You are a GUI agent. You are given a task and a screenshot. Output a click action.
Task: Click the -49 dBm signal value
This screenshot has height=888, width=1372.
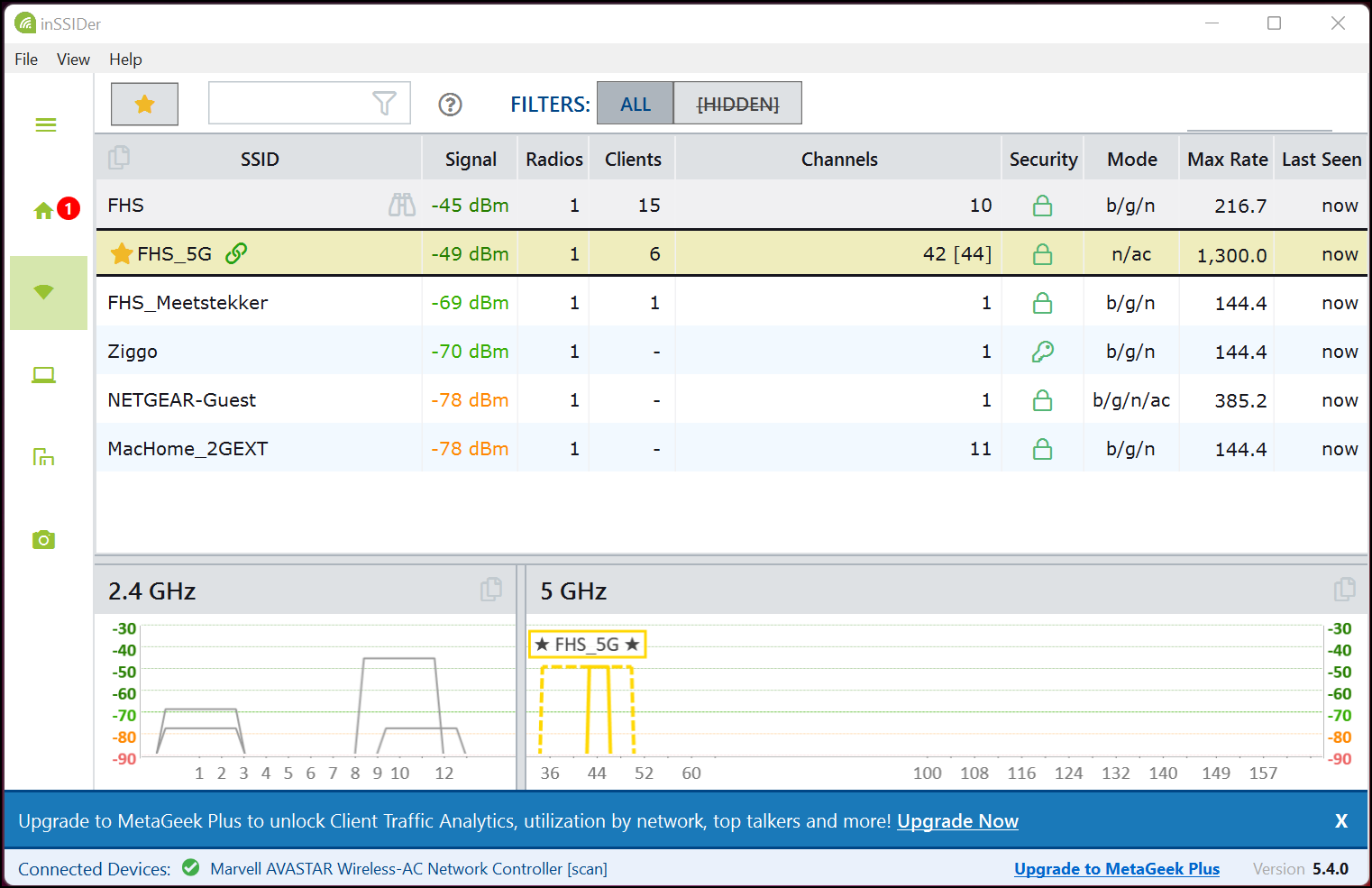coord(470,254)
